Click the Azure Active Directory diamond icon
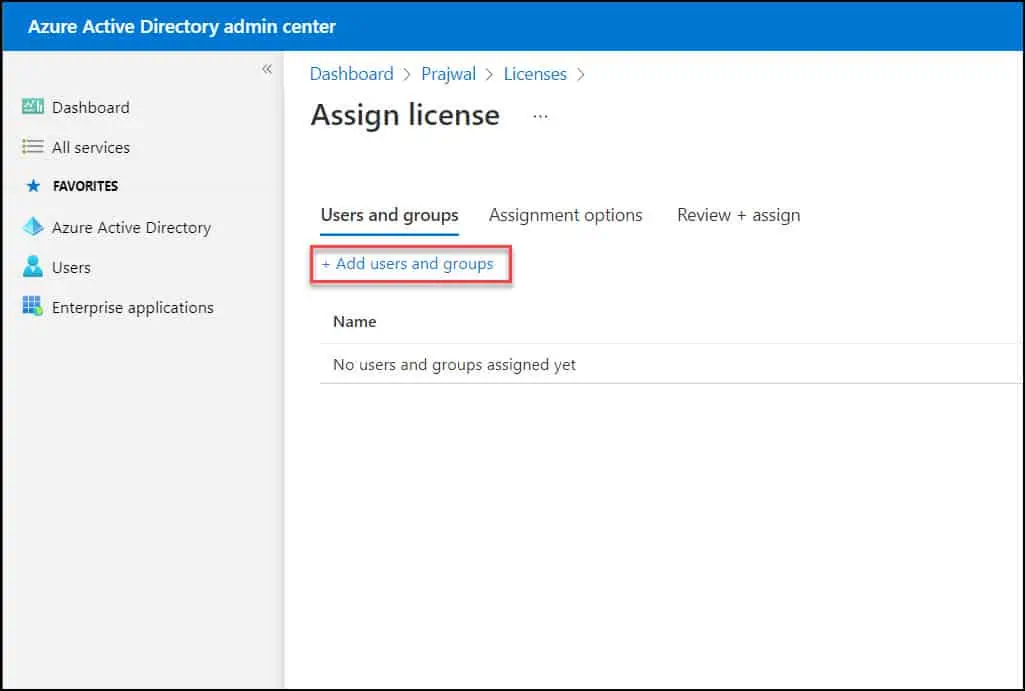 tap(33, 227)
